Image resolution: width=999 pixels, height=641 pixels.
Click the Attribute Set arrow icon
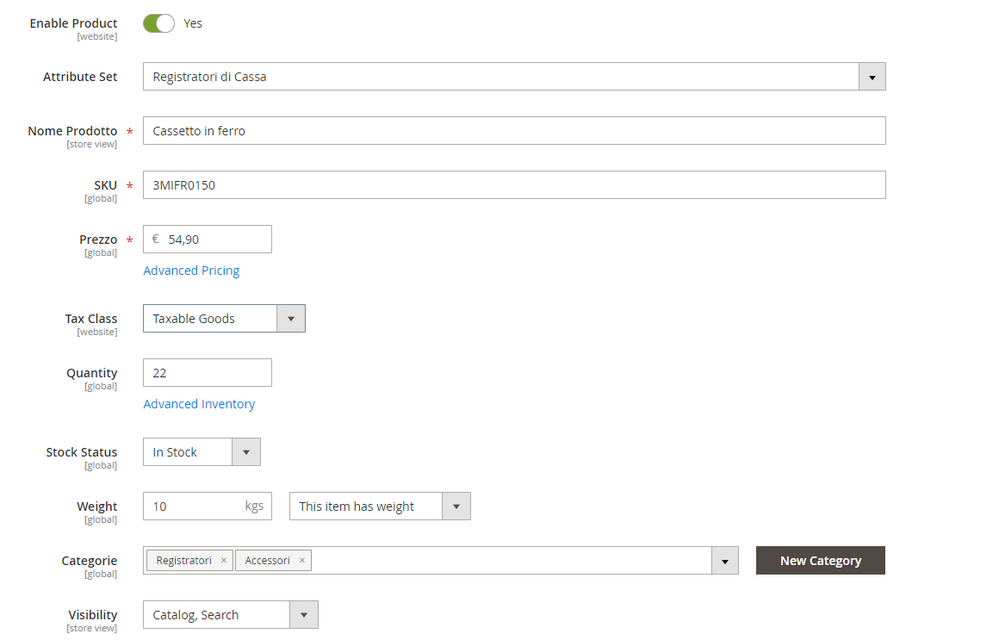[x=872, y=77]
